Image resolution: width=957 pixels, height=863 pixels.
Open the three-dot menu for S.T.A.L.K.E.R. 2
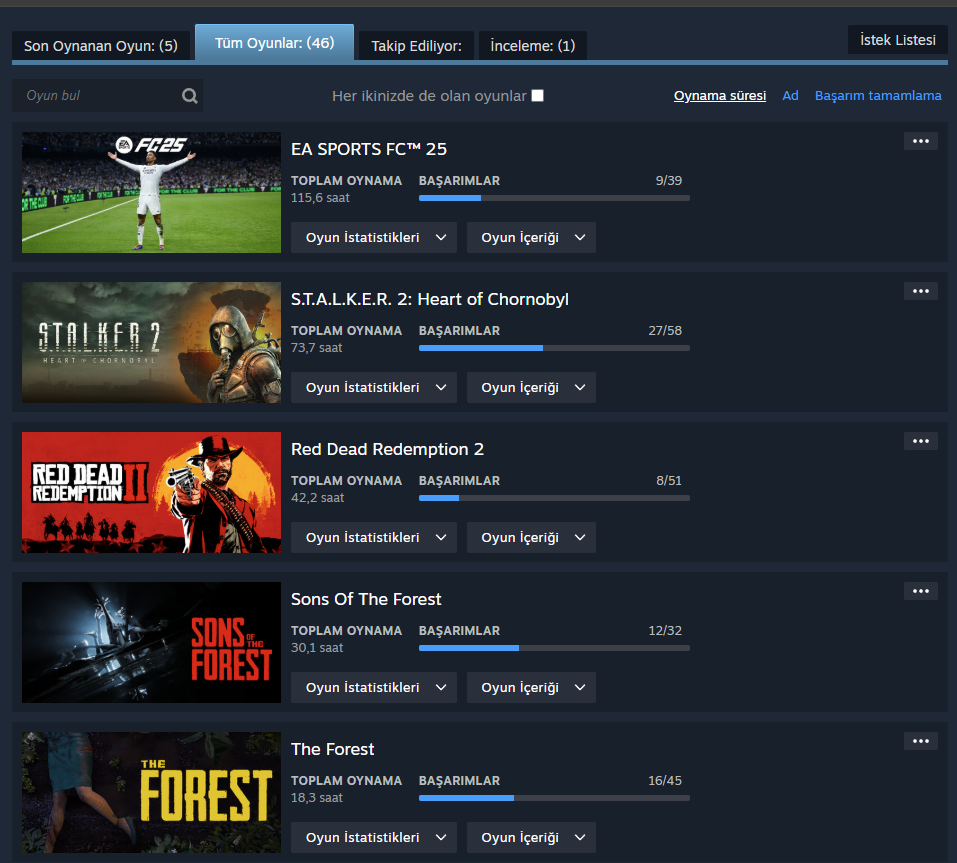tap(920, 291)
